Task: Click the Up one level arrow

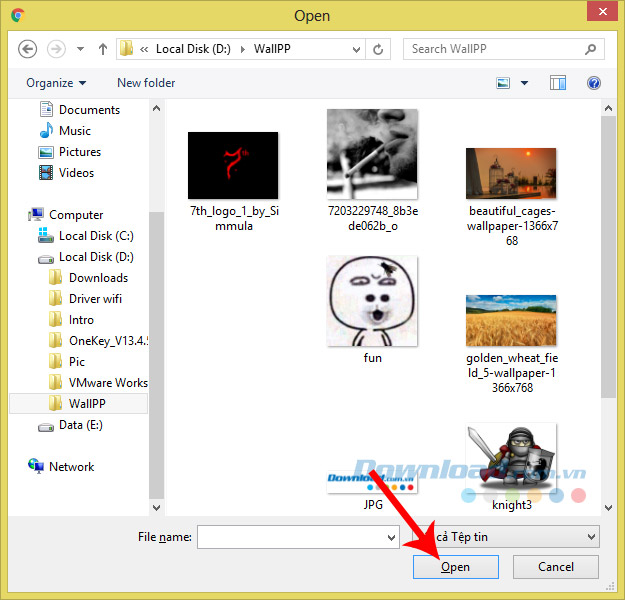Action: (103, 48)
